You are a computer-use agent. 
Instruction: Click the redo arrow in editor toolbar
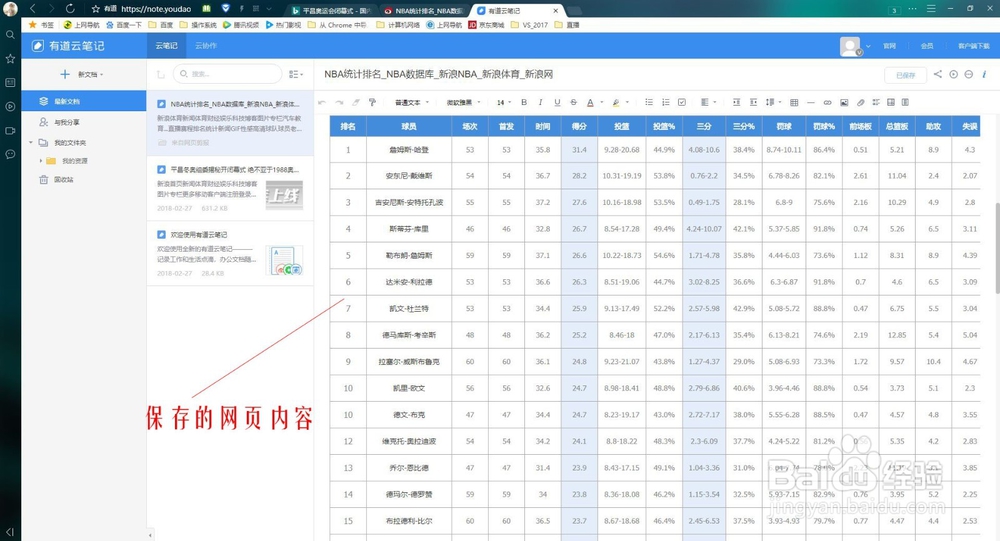(339, 102)
